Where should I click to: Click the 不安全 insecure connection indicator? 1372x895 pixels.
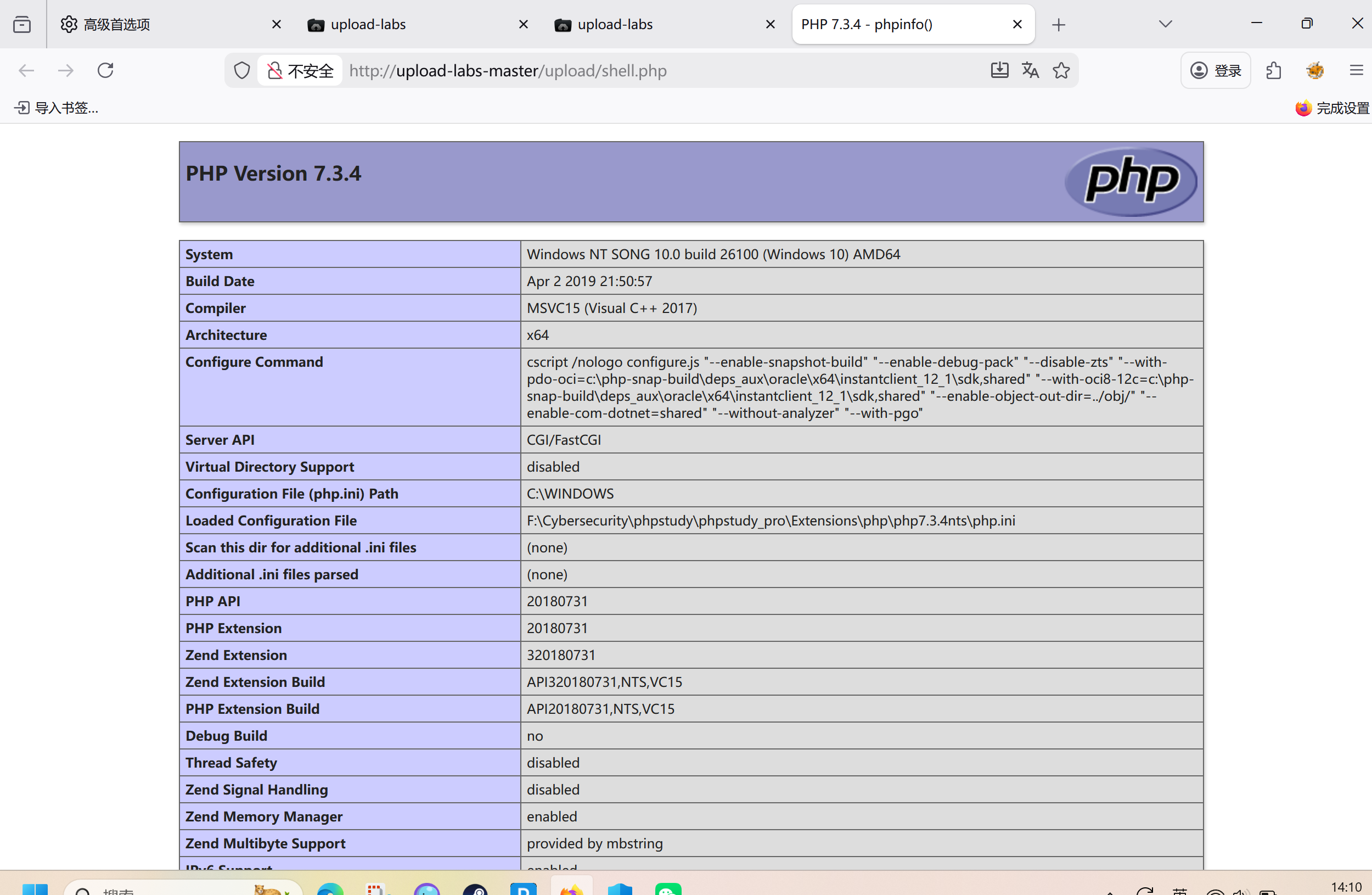(300, 70)
